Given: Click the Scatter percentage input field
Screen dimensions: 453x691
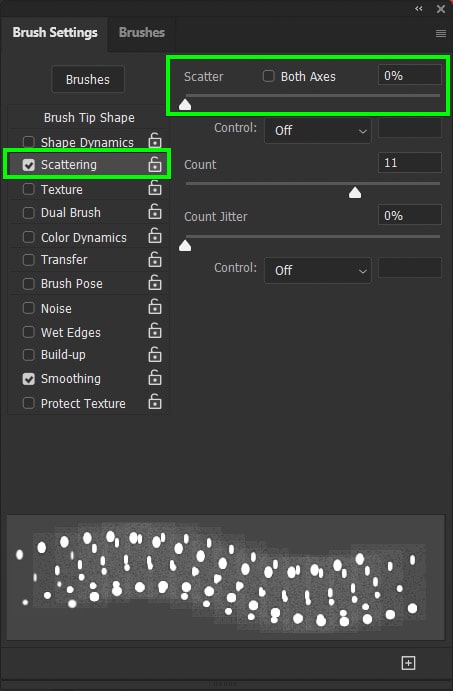Looking at the screenshot, I should [410, 75].
